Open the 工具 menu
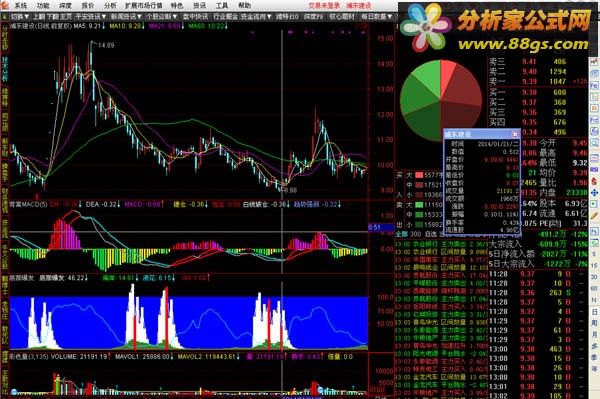Screen dimensions: 600x399 coord(222,6)
